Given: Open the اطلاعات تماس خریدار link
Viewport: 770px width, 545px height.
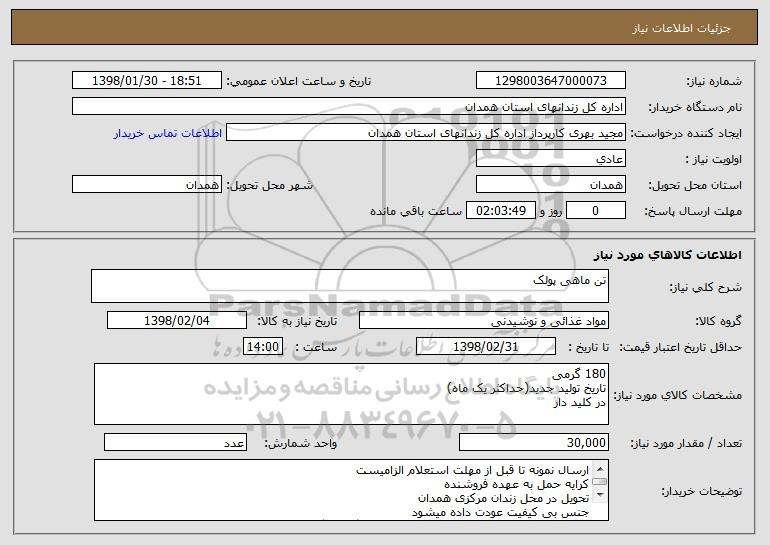Looking at the screenshot, I should [168, 133].
